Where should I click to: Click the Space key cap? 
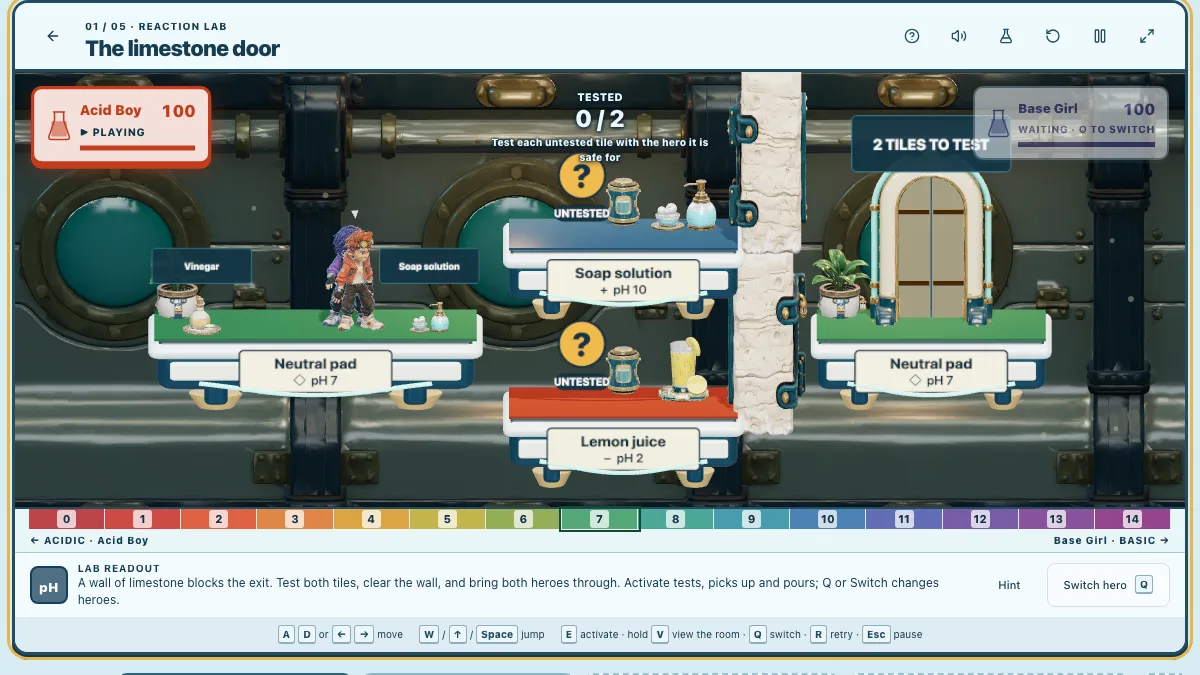(497, 634)
